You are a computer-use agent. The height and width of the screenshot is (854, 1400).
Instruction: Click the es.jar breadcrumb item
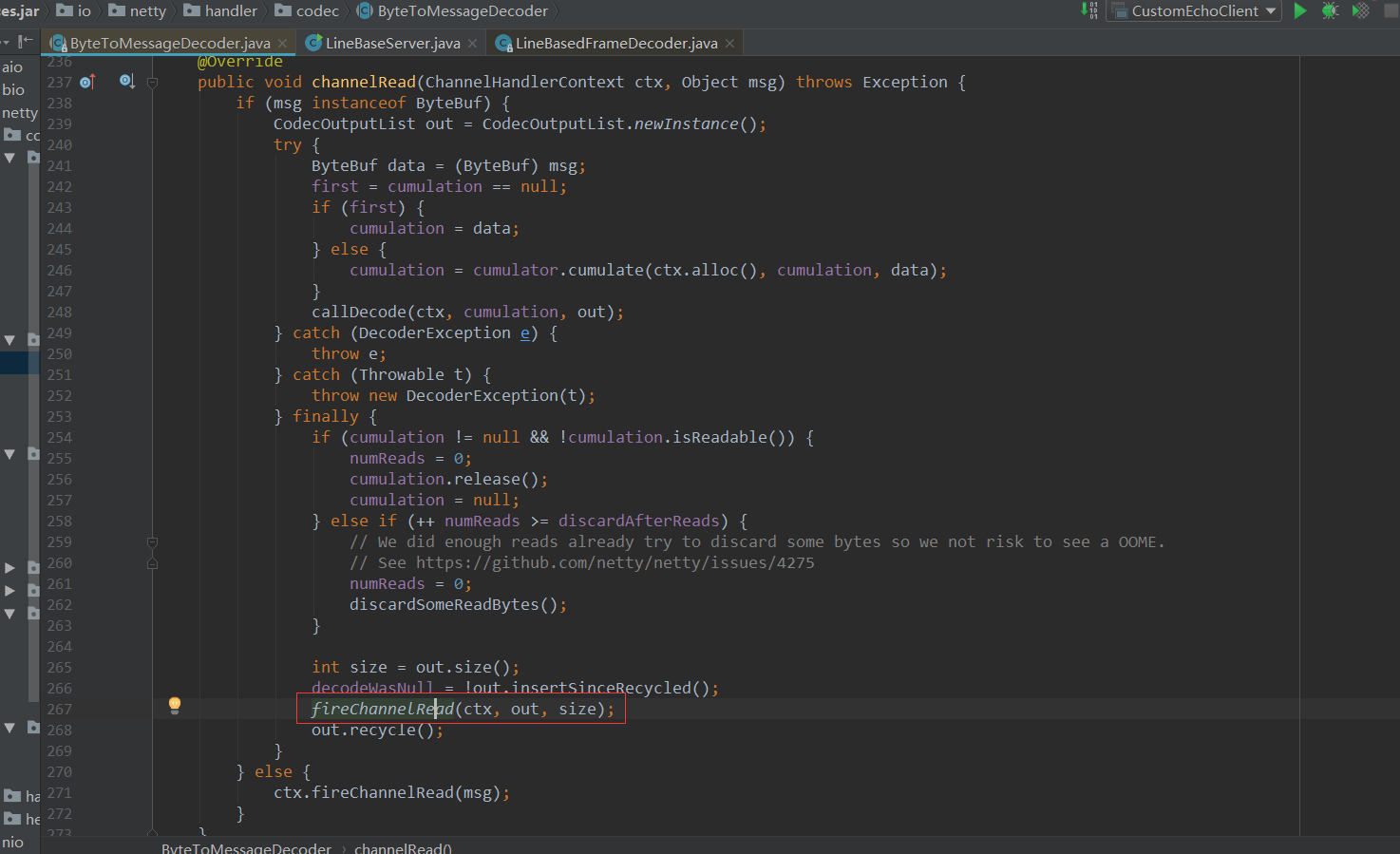click(x=20, y=10)
